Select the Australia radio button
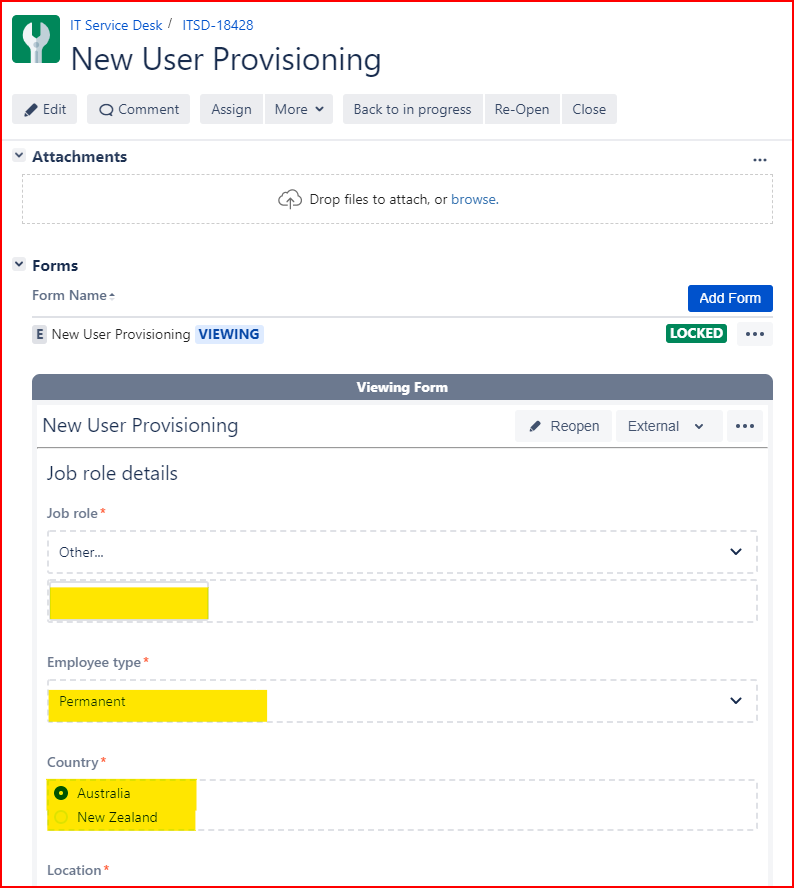 pos(61,793)
